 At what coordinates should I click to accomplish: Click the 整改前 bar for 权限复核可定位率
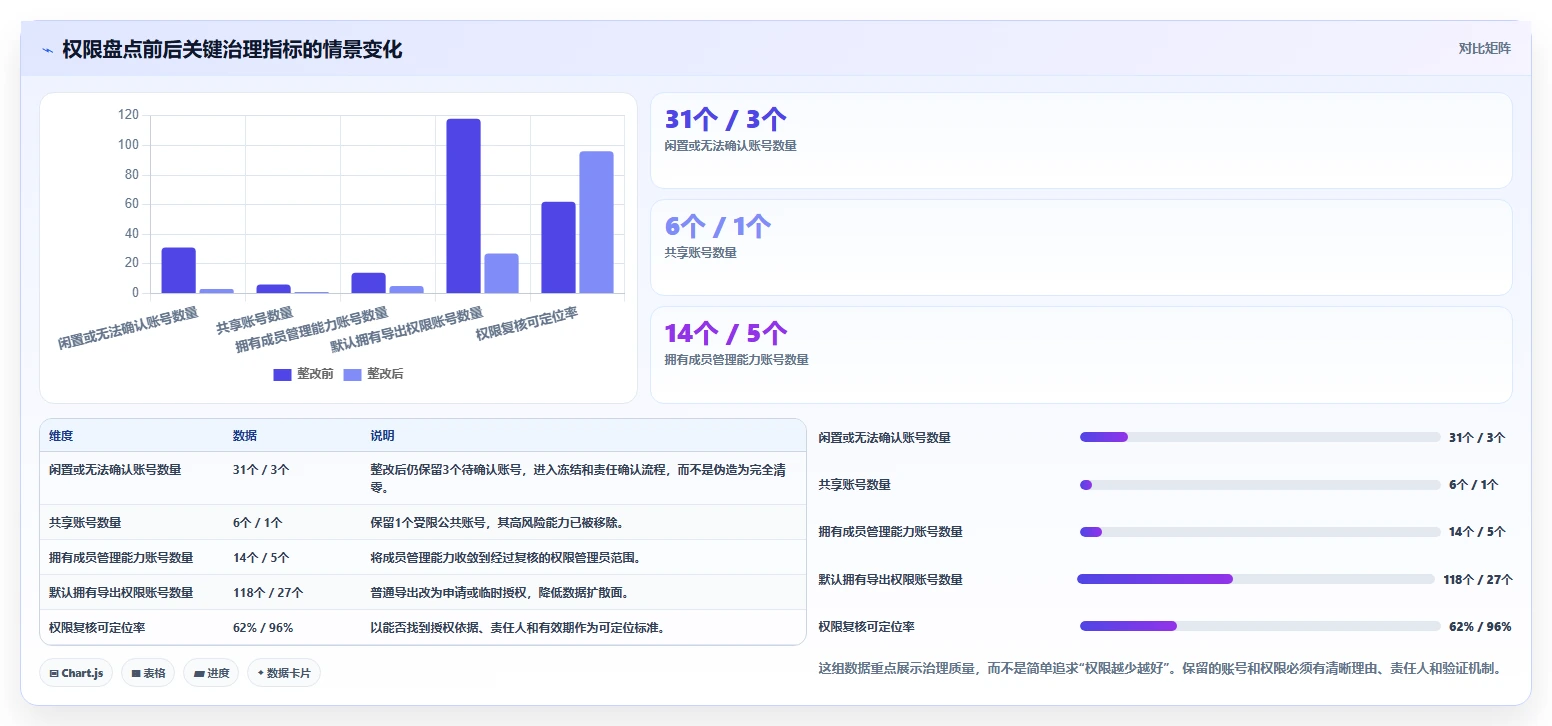click(x=558, y=248)
